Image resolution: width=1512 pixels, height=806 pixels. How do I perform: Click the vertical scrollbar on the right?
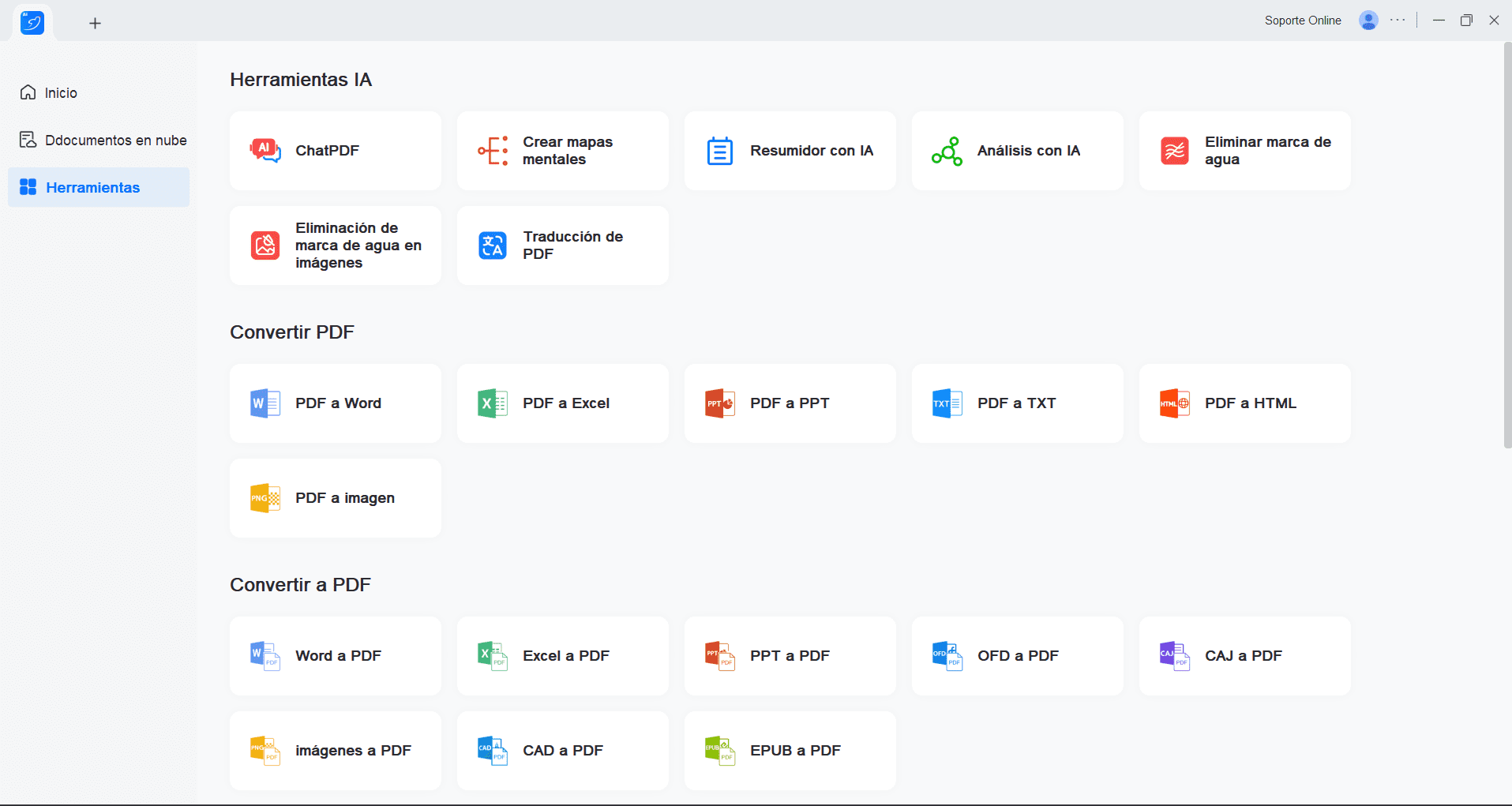(1506, 246)
